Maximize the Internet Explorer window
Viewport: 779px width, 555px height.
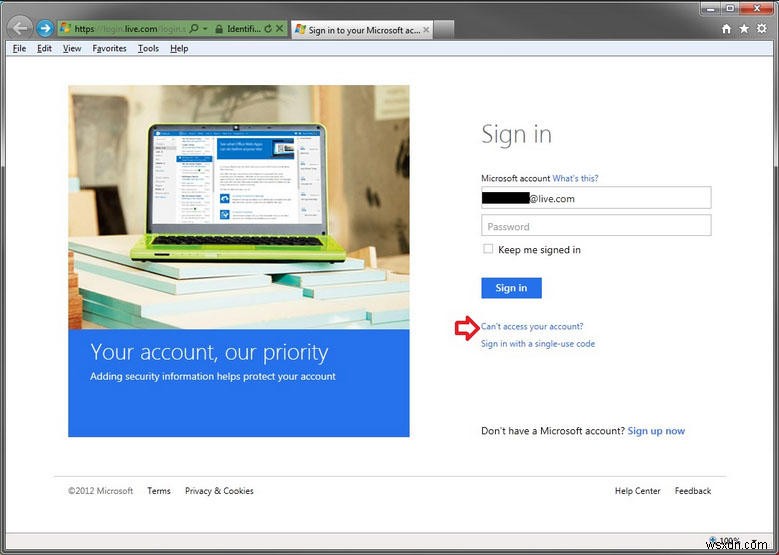coord(730,8)
